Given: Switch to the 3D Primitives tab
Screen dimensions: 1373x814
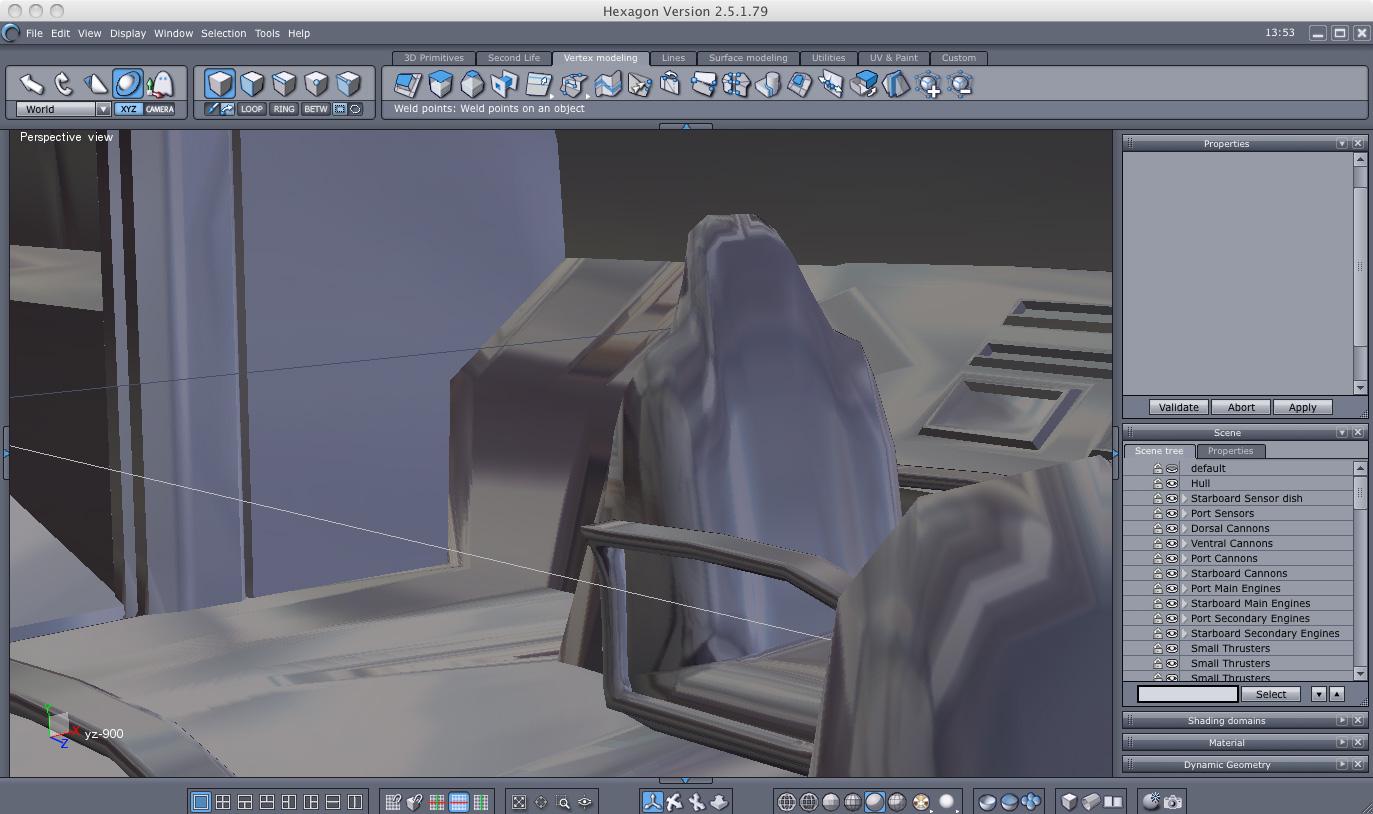Looking at the screenshot, I should (x=434, y=58).
